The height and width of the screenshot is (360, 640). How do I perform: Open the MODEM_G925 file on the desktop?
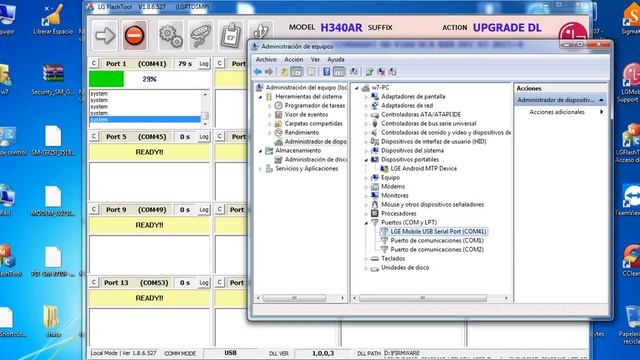[53, 201]
